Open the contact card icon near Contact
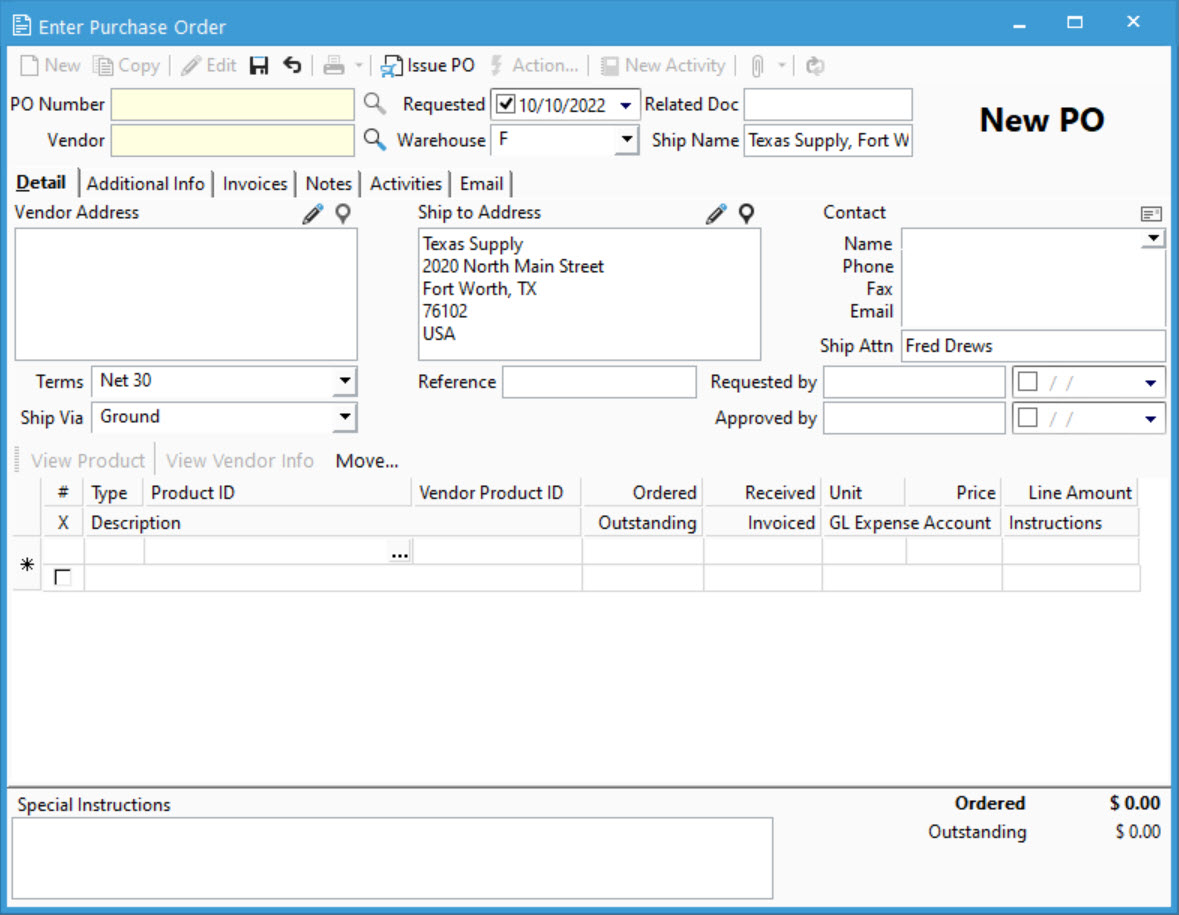 [1150, 213]
